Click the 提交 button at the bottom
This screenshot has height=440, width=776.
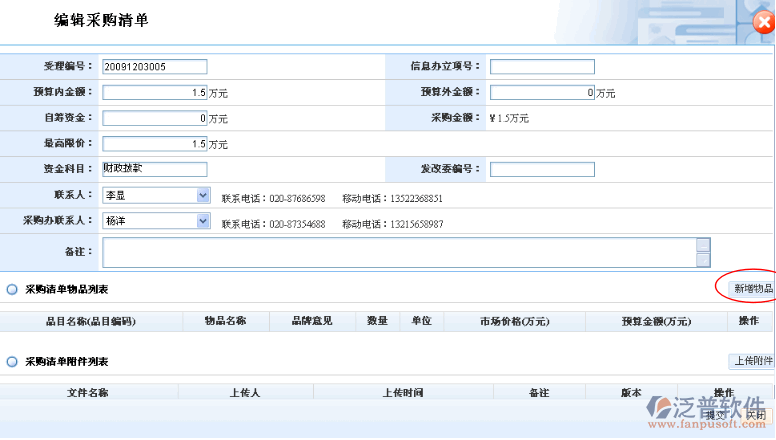716,415
